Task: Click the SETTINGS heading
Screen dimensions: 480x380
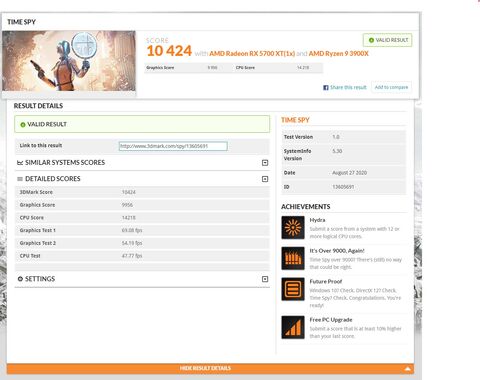Action: 40,279
